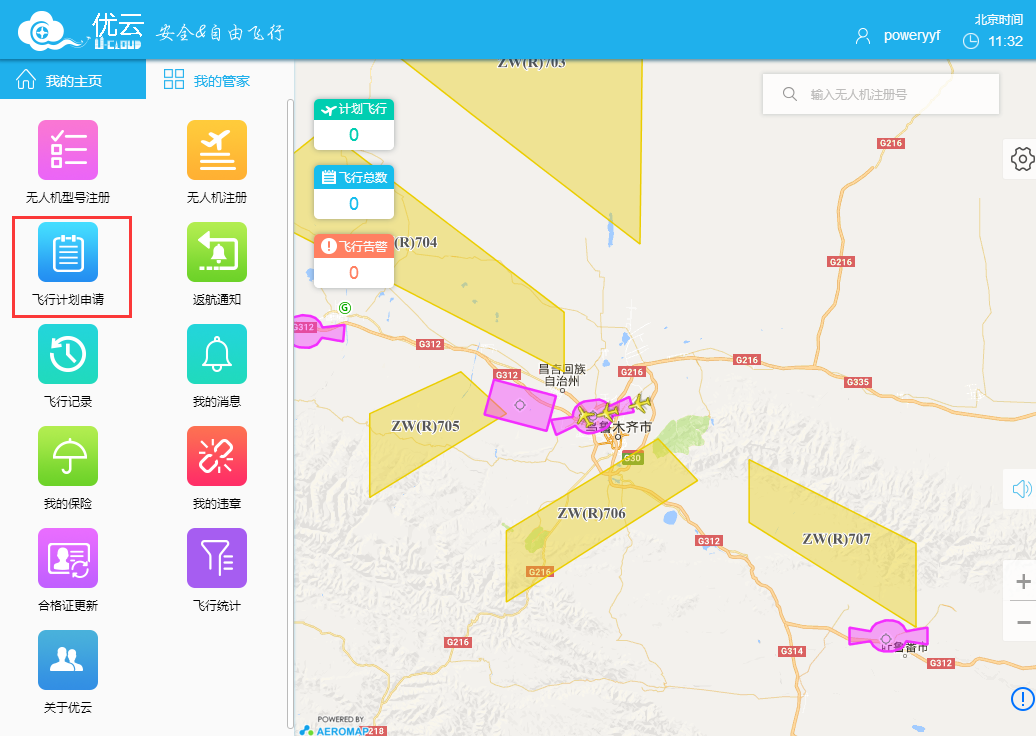Zoom in the map with plus button
Screen dimensions: 1036x736
coord(1023,581)
